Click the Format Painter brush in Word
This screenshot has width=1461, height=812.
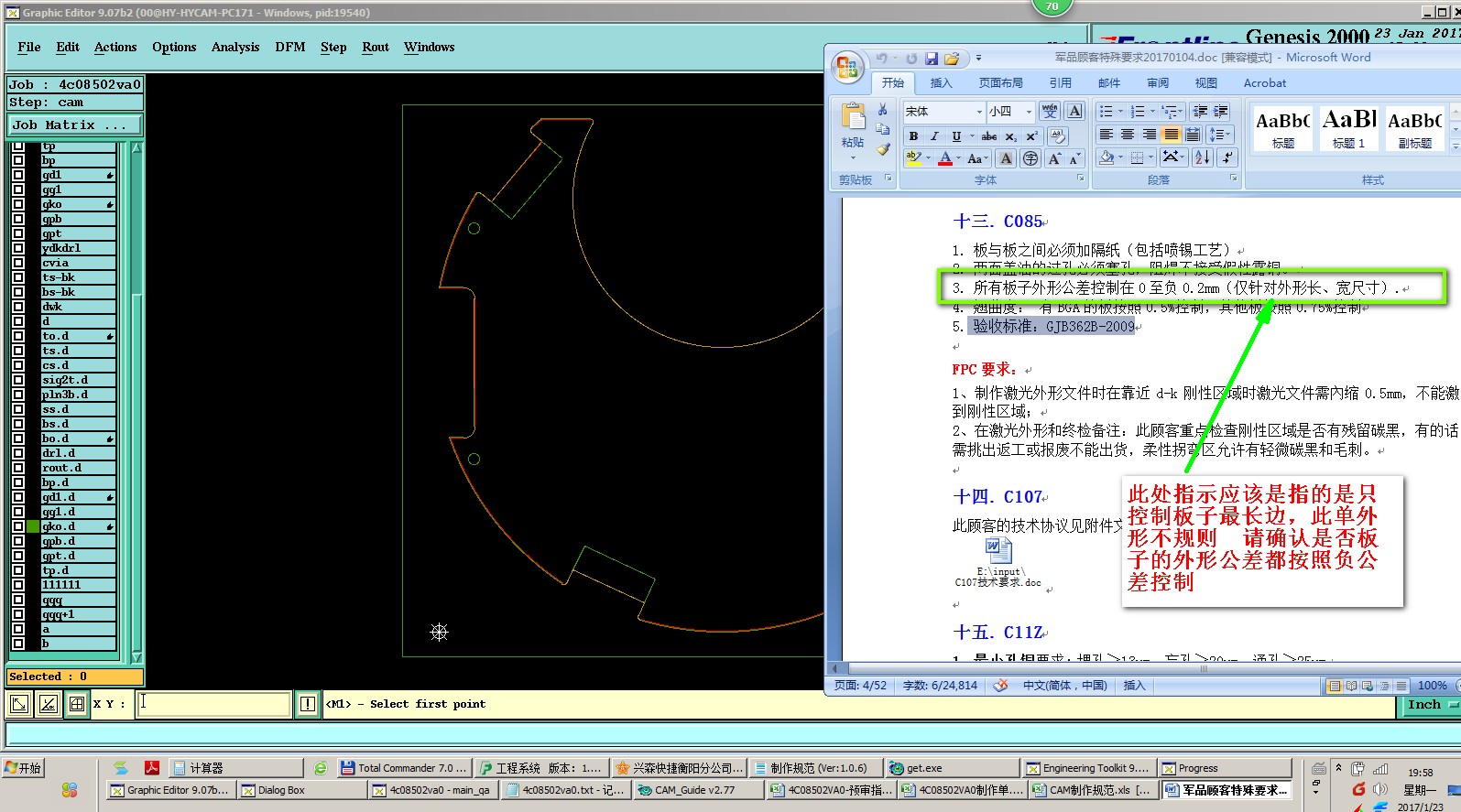click(x=883, y=149)
